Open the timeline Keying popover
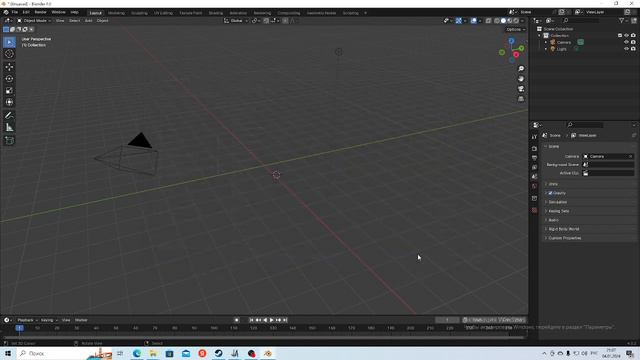 [x=49, y=320]
